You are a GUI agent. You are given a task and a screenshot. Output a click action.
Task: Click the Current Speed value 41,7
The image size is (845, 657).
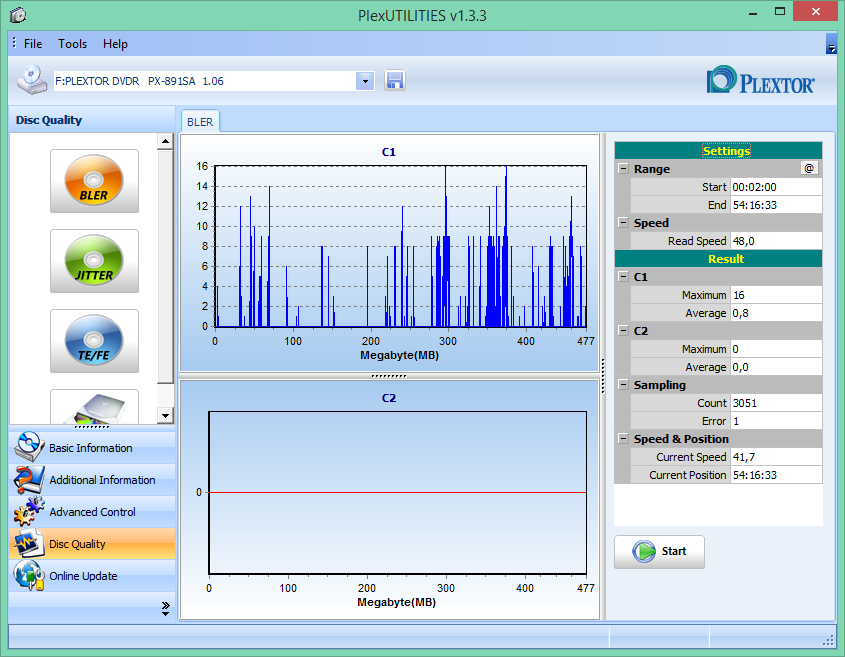[776, 457]
